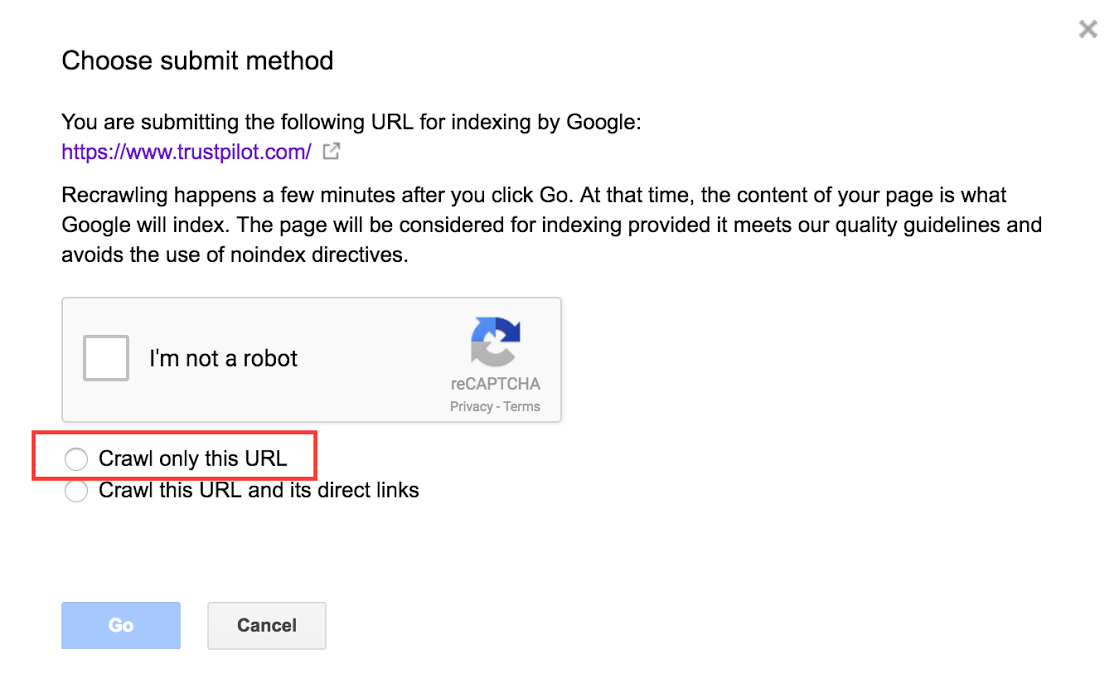Screen dimensions: 1119x698
Task: Click the reCAPTCHA wordmark under the logo
Action: tap(495, 384)
